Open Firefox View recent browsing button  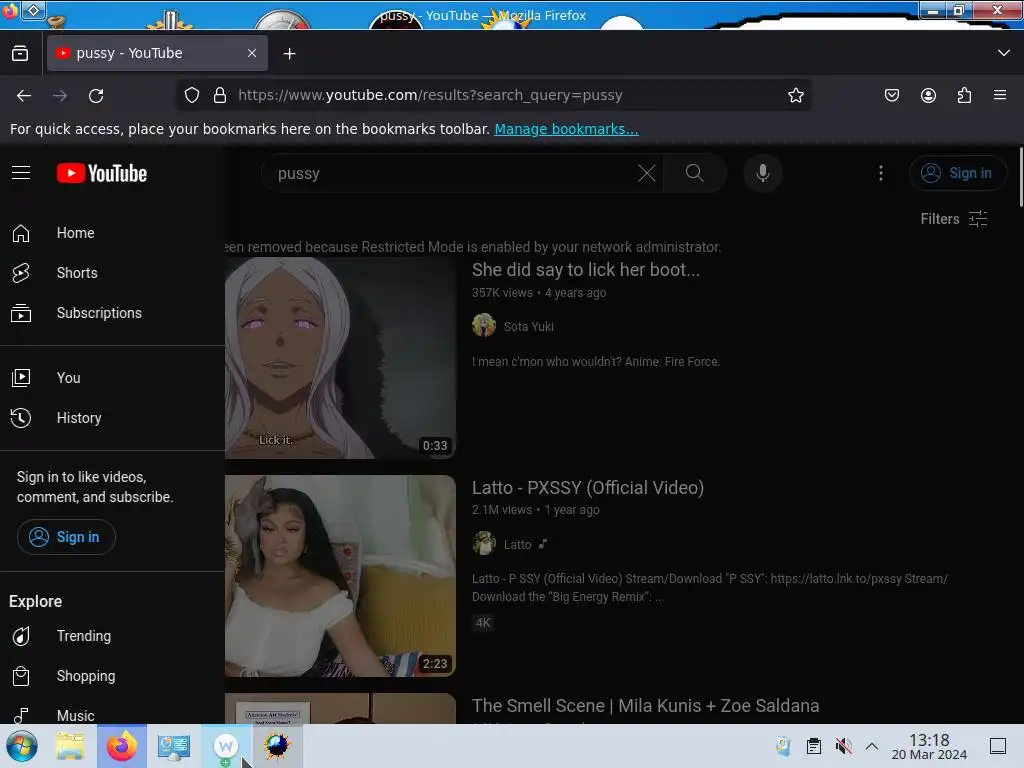[x=20, y=54]
